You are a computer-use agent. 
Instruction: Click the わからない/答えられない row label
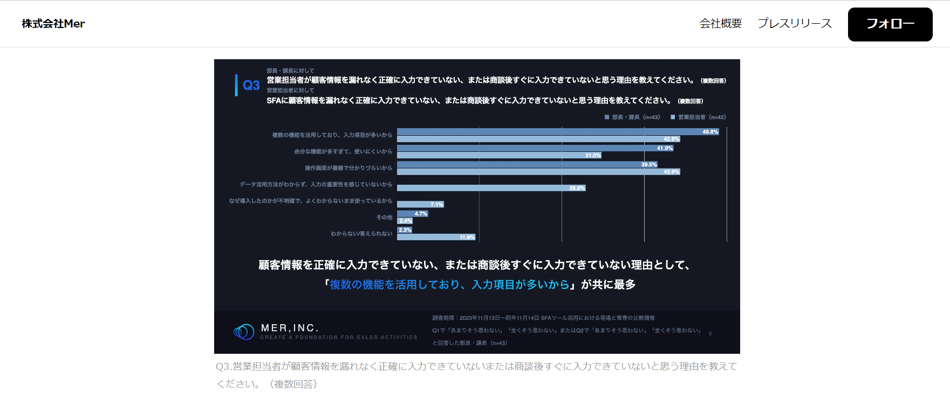(x=362, y=233)
